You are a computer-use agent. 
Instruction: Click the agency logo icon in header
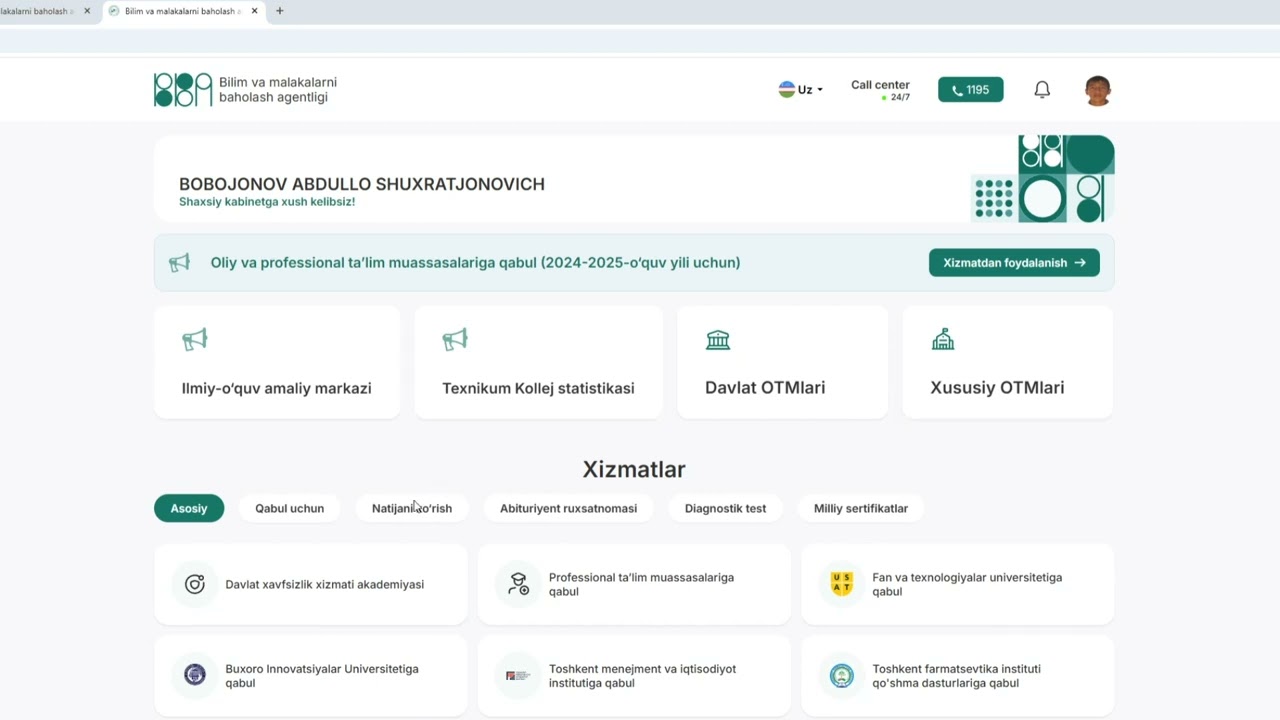(x=183, y=90)
